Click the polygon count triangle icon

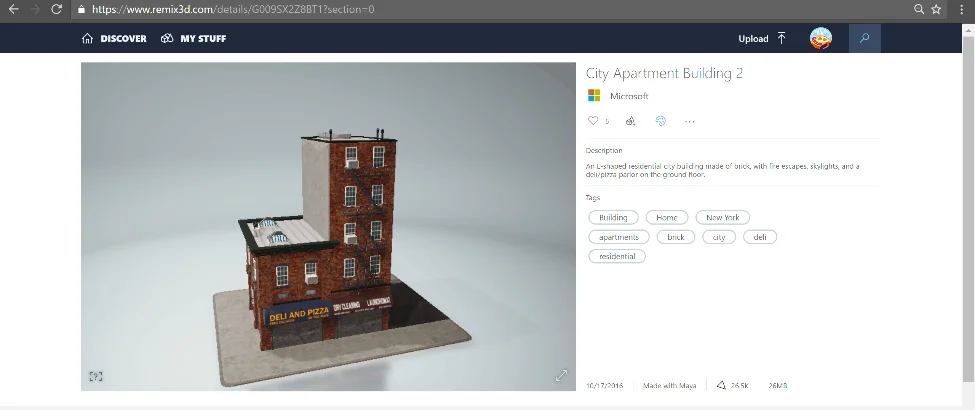tap(721, 386)
